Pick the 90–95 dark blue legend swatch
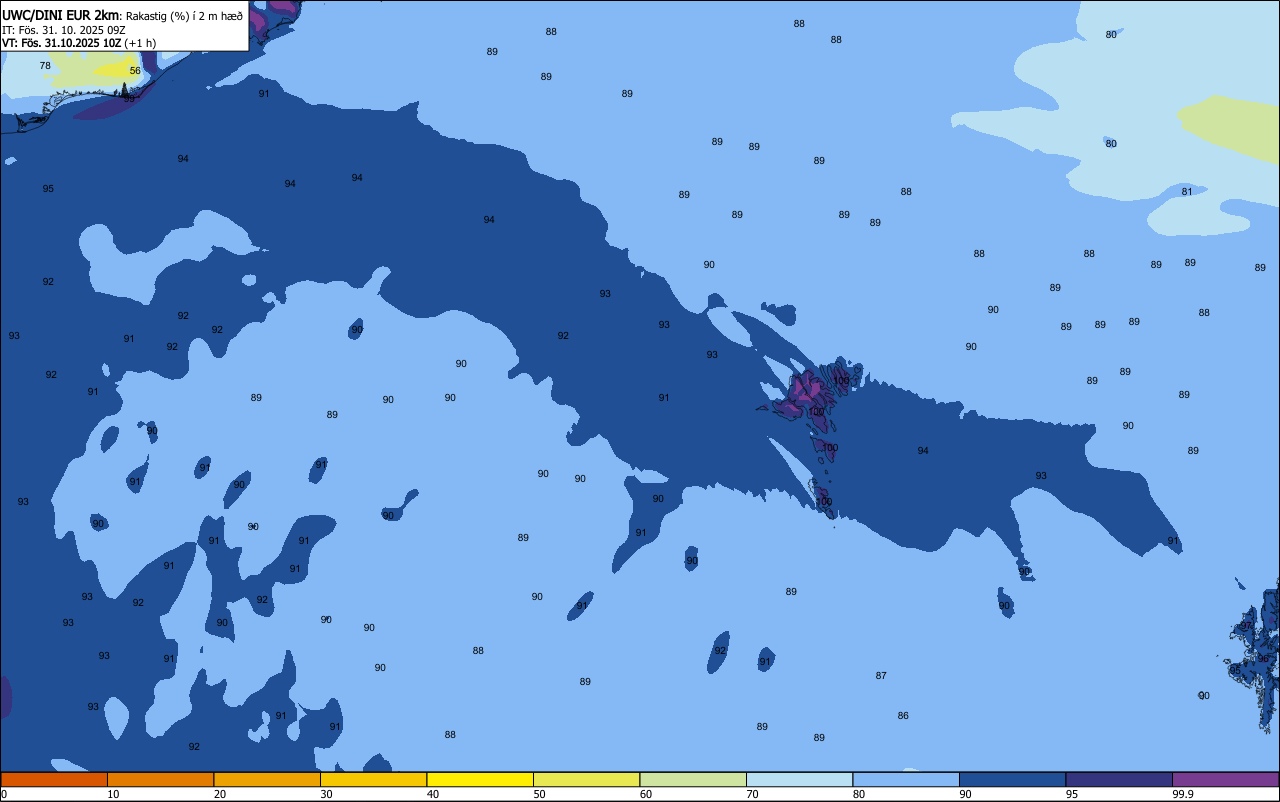This screenshot has width=1280, height=802. (1012, 779)
